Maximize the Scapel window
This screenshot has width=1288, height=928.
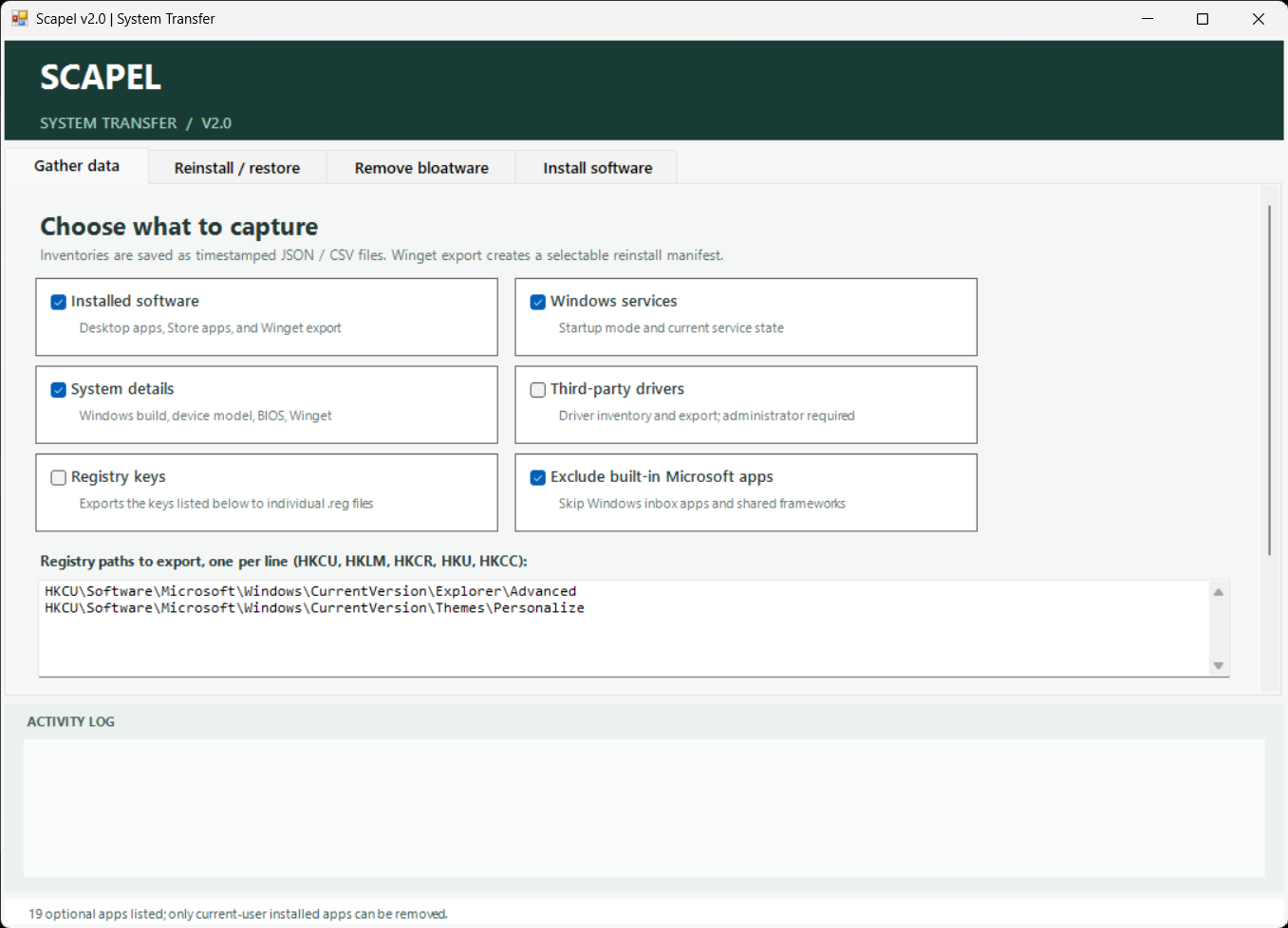[x=1203, y=19]
